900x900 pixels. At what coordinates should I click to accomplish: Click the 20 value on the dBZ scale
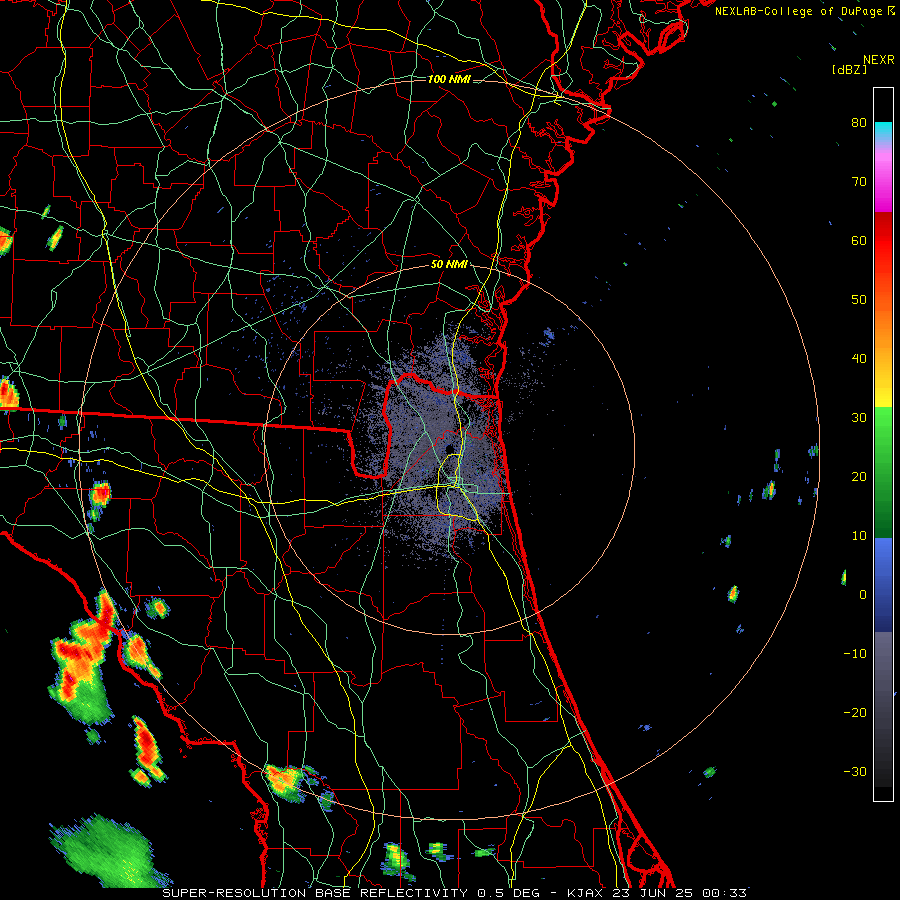coord(859,476)
